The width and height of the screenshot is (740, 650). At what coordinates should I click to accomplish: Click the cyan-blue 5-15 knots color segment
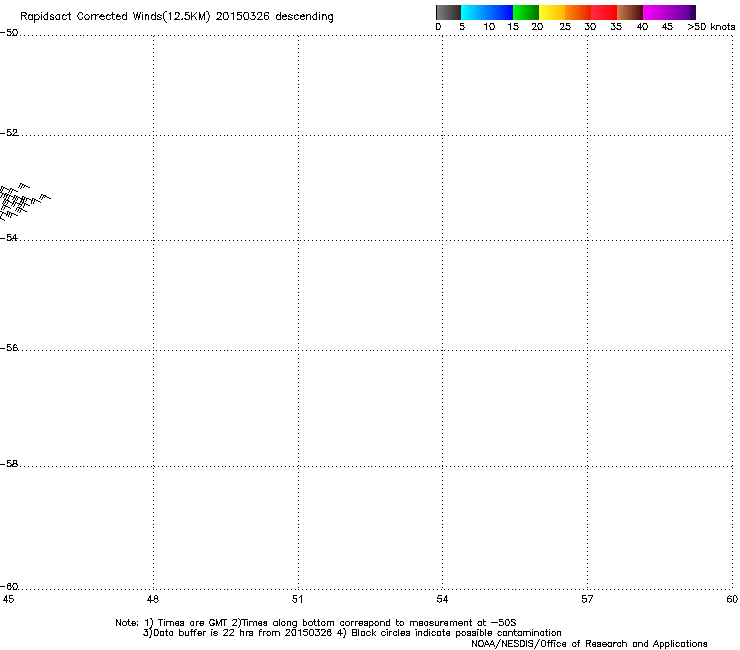pyautogui.click(x=487, y=12)
